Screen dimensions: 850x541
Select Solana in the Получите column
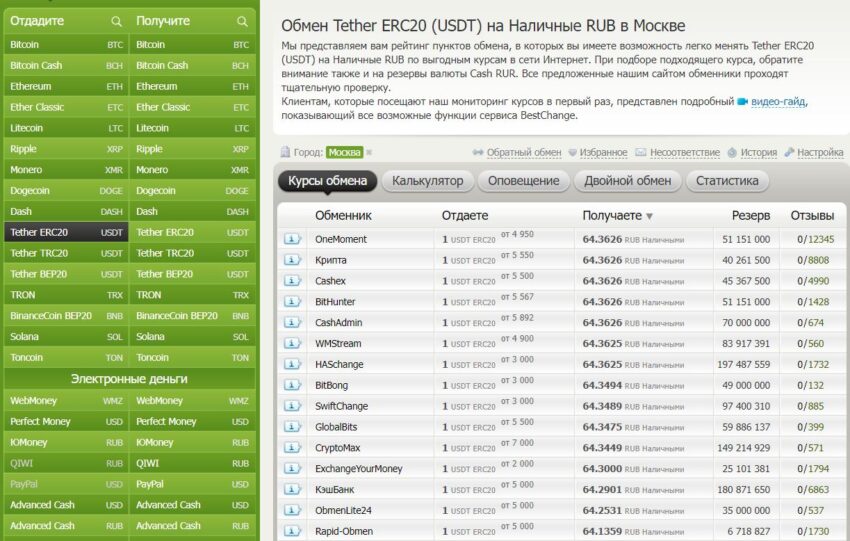[192, 337]
